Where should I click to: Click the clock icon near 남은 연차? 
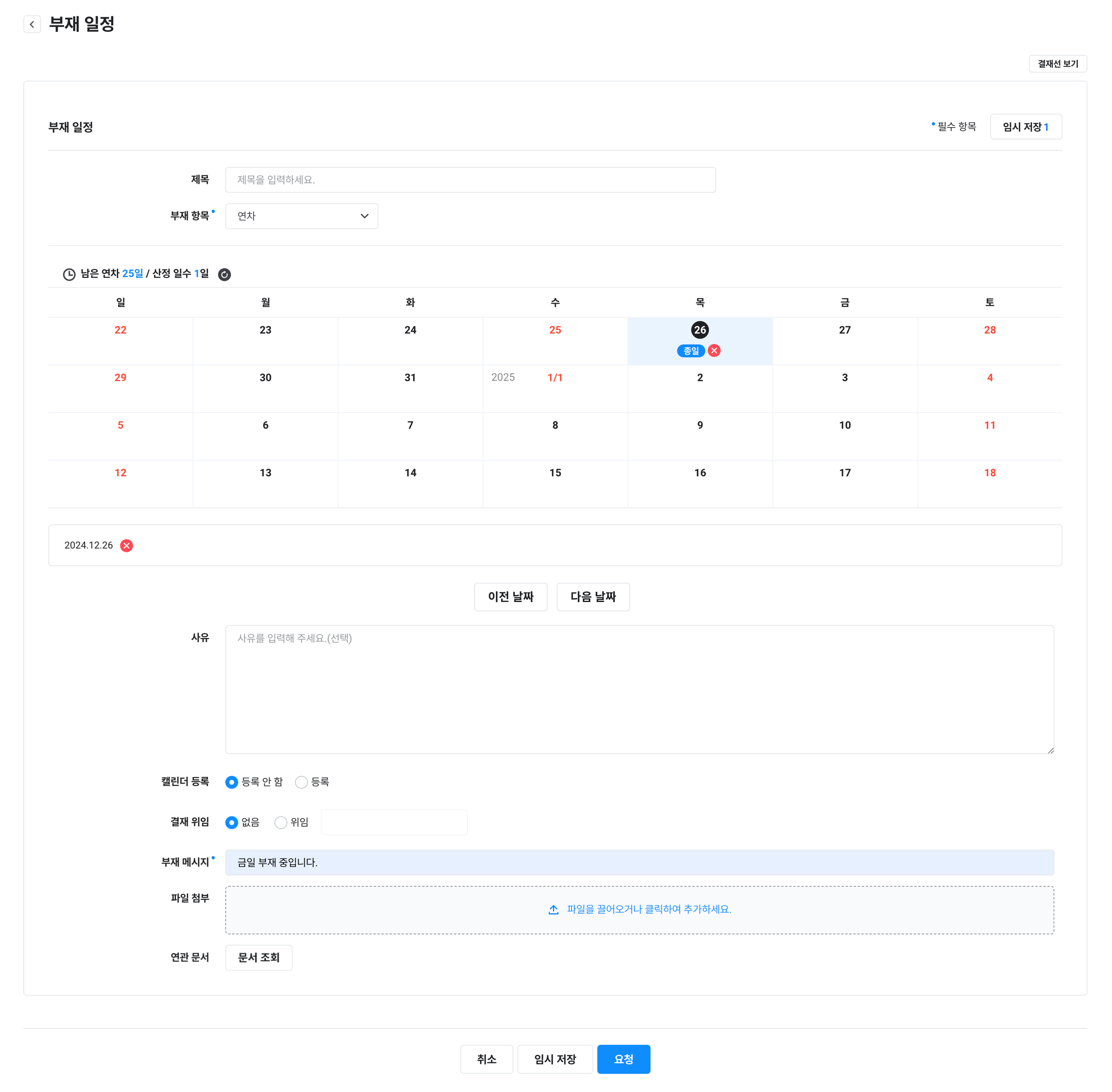click(69, 274)
